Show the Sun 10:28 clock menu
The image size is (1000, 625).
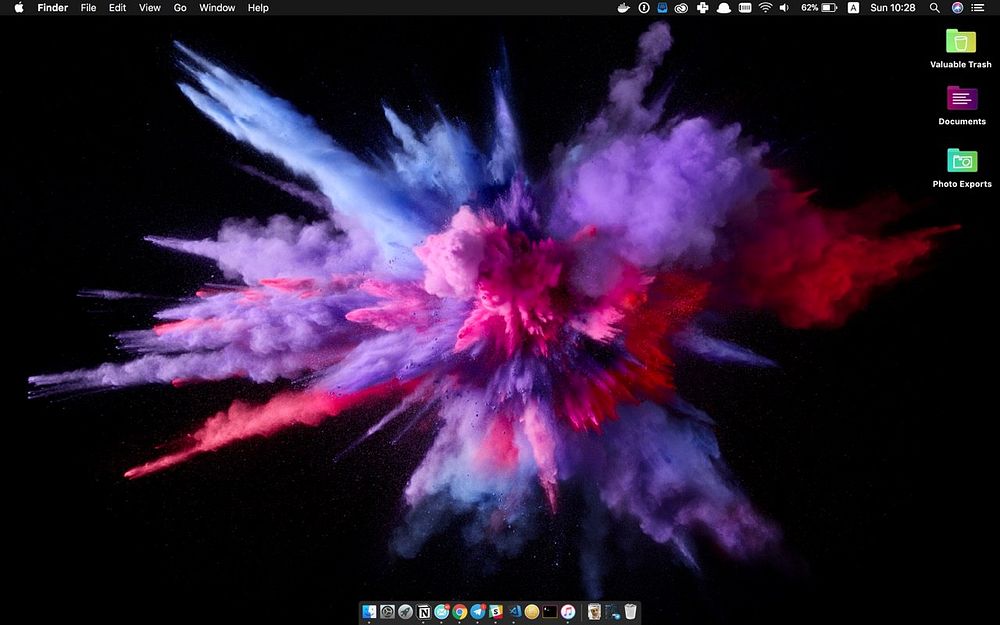893,8
